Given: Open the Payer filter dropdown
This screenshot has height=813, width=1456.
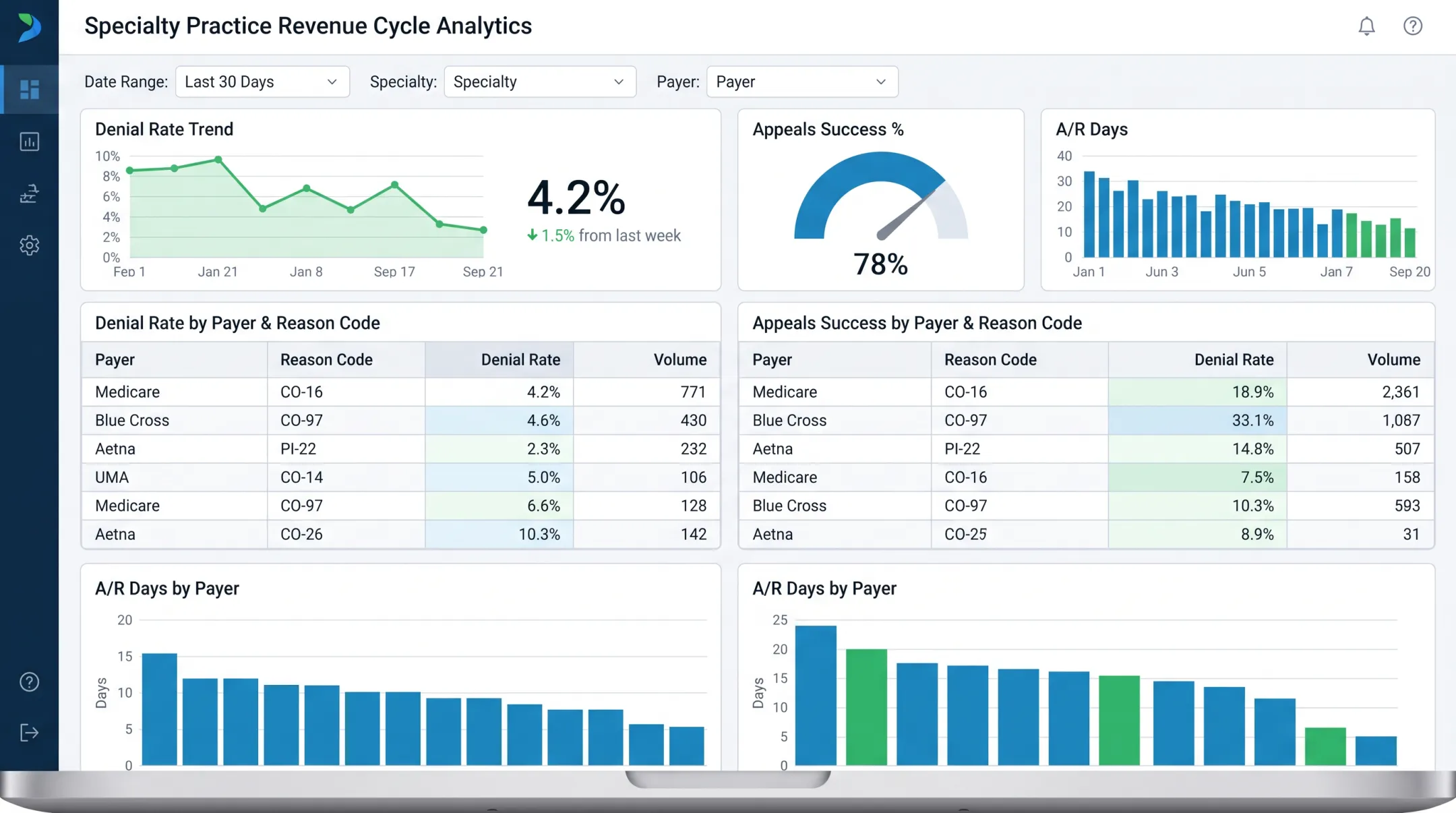Looking at the screenshot, I should tap(802, 82).
